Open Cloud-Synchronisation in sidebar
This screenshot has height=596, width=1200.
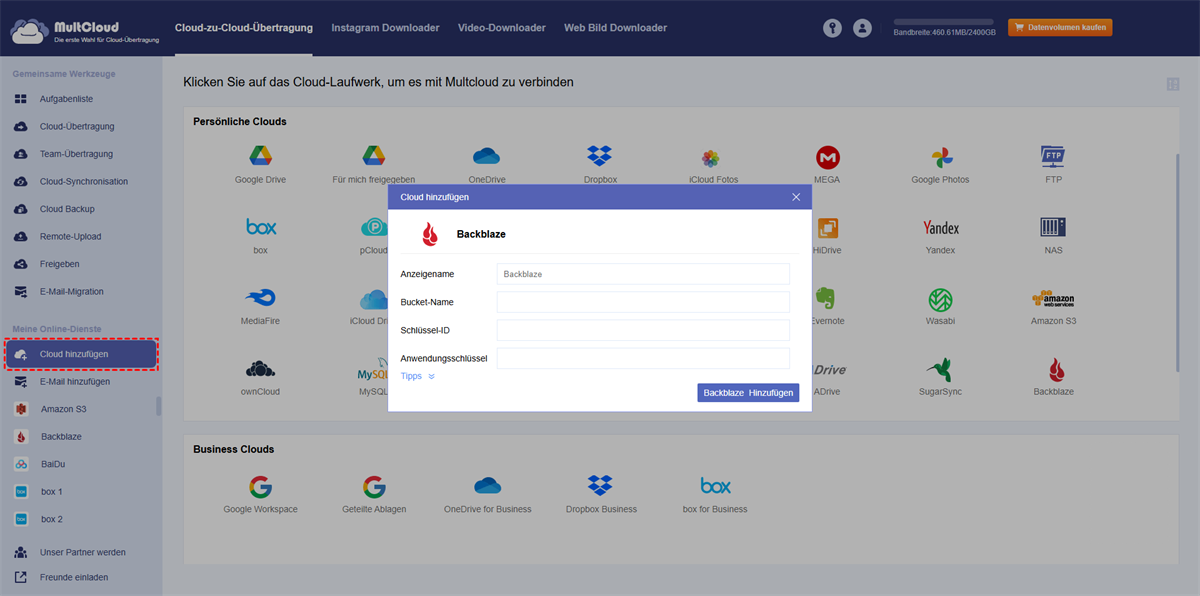[83, 182]
